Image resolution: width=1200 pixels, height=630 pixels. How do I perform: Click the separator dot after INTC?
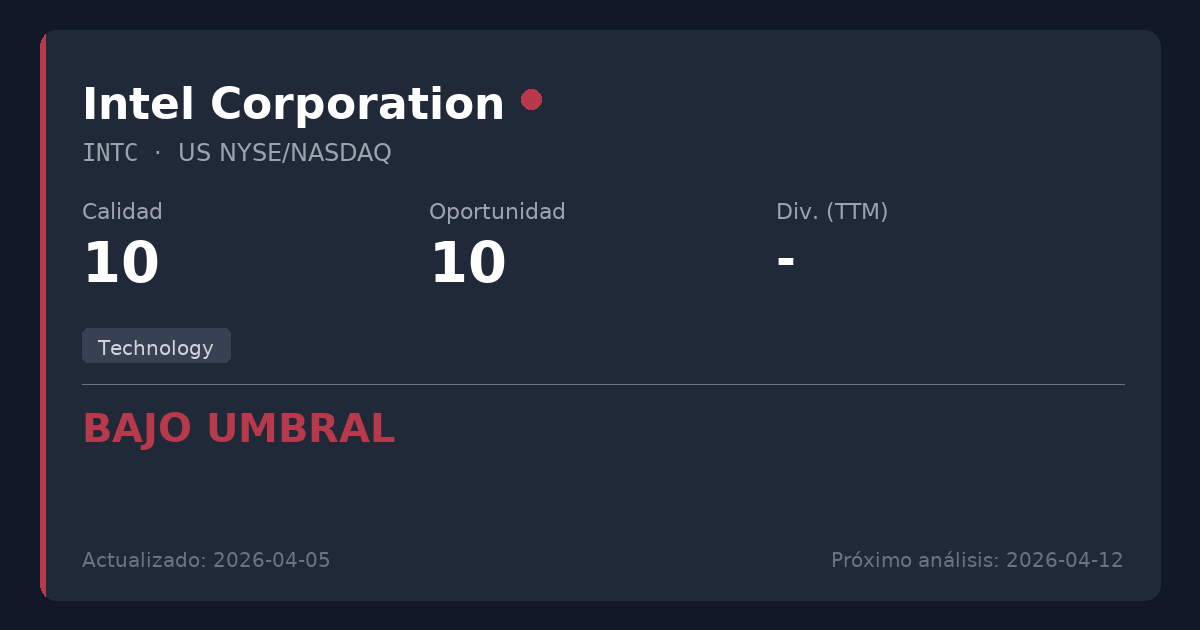click(158, 153)
